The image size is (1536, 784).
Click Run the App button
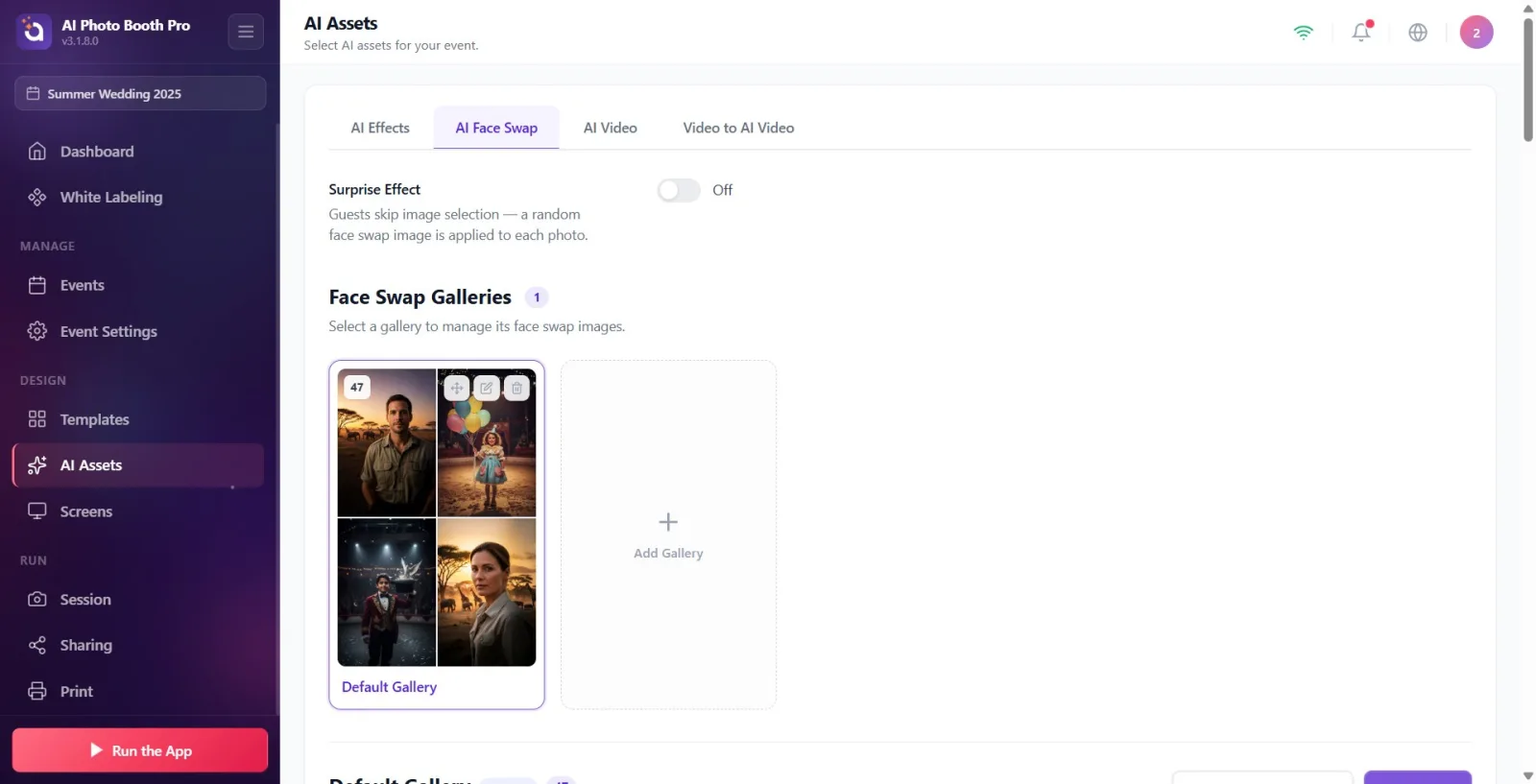click(140, 750)
